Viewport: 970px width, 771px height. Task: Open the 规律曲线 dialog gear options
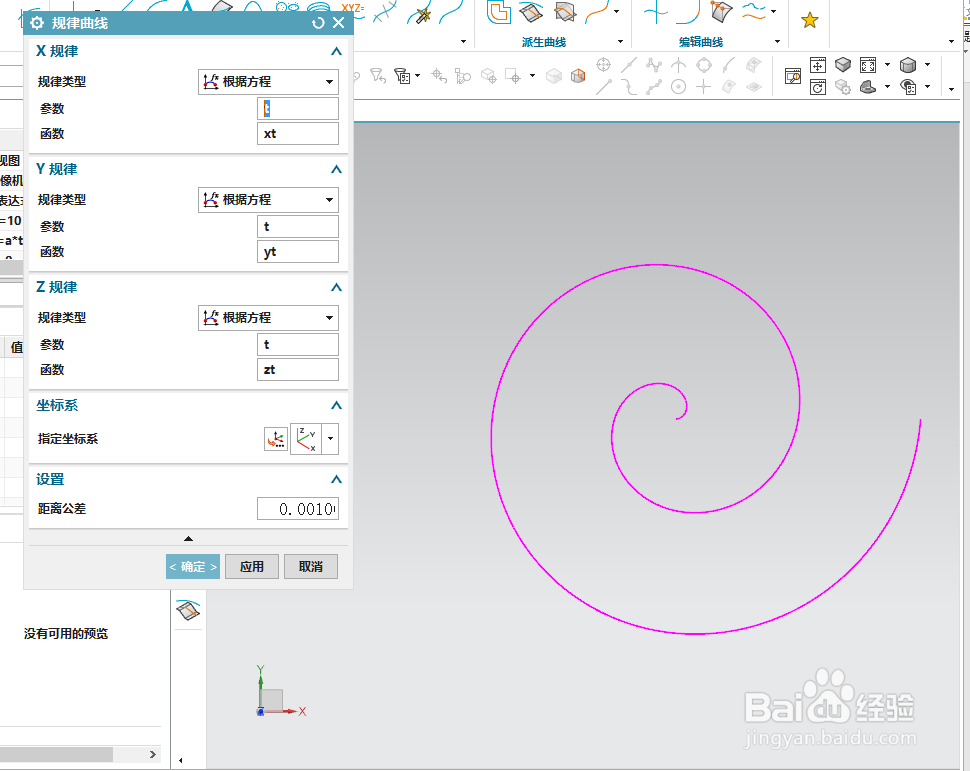(x=37, y=23)
